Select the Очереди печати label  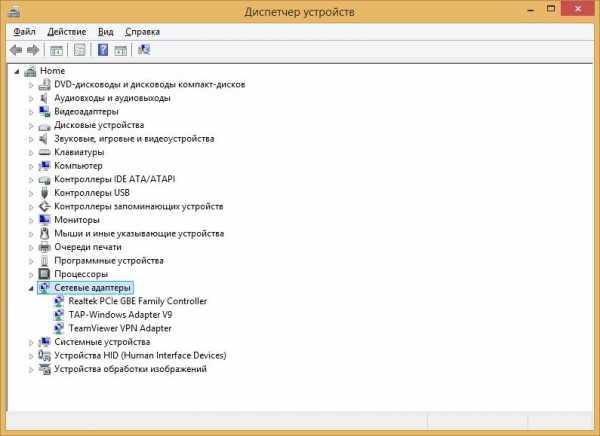coord(88,247)
